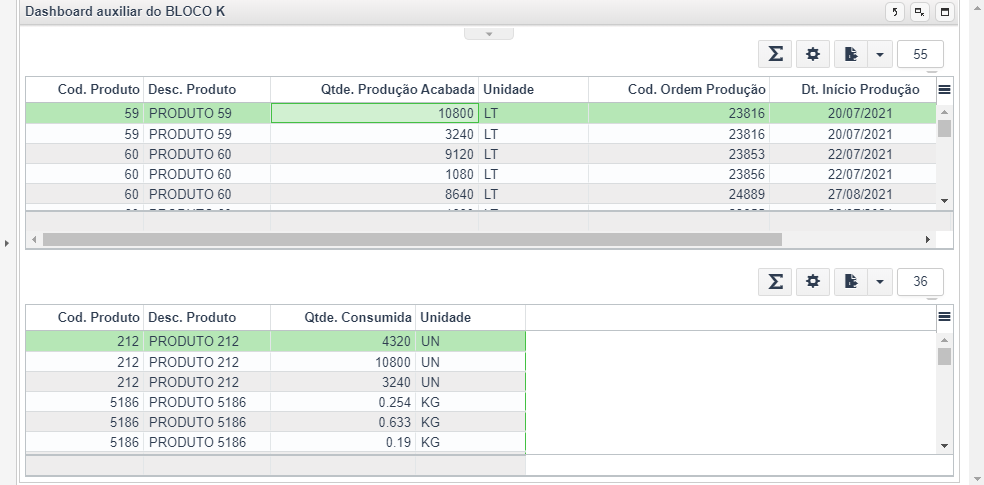This screenshot has height=485, width=984.
Task: Expand left side panel arrow
Action: pos(6,242)
